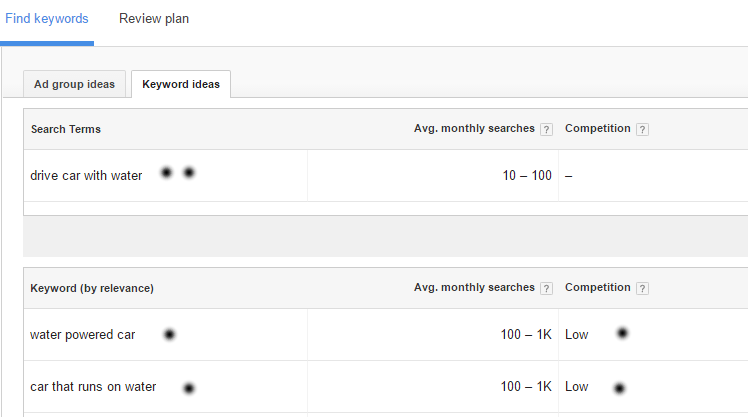Switch to the Find keywords tab
Viewport: 748px width, 417px height.
46,19
